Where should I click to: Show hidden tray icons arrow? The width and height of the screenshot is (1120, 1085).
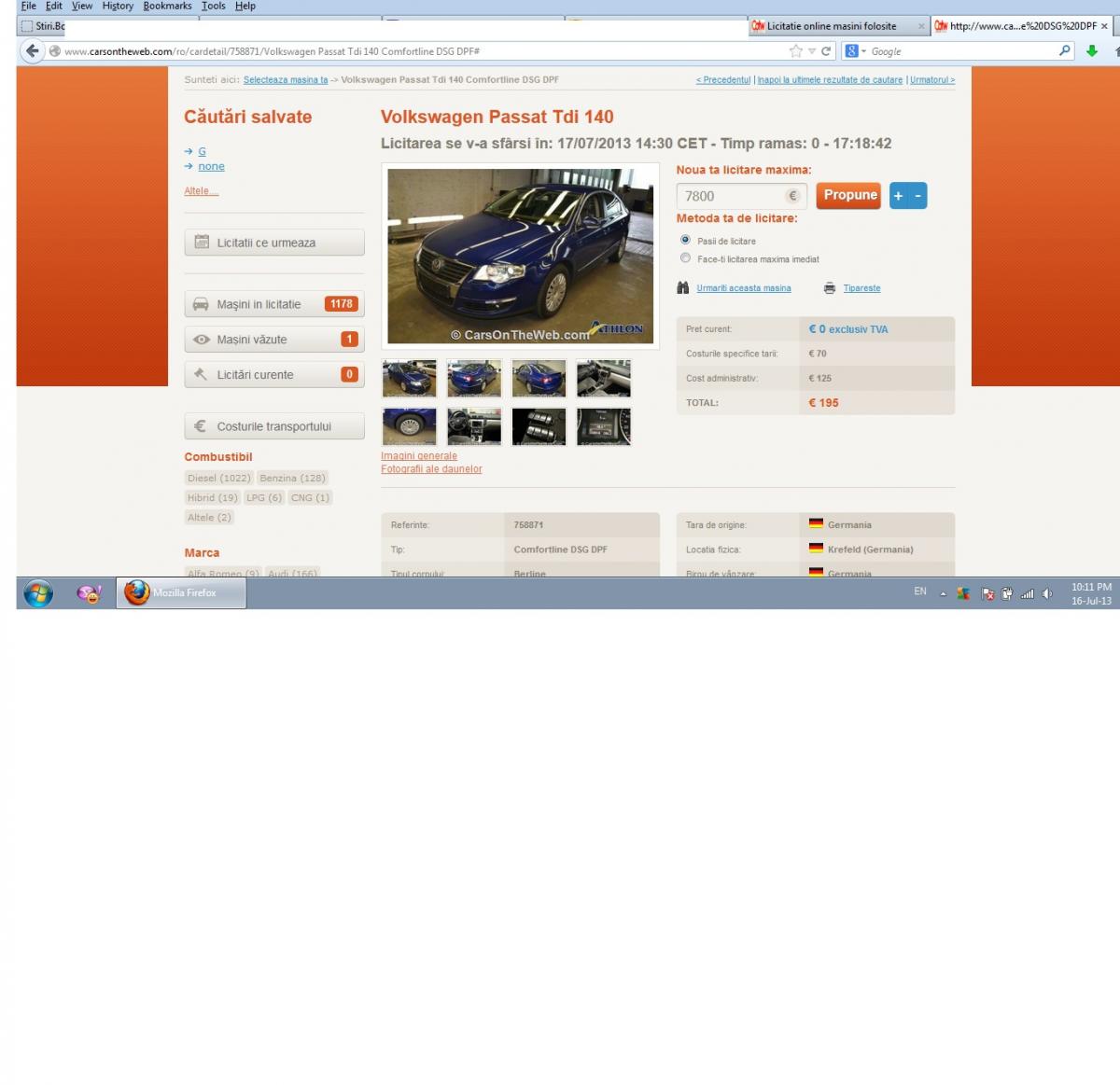click(x=943, y=594)
